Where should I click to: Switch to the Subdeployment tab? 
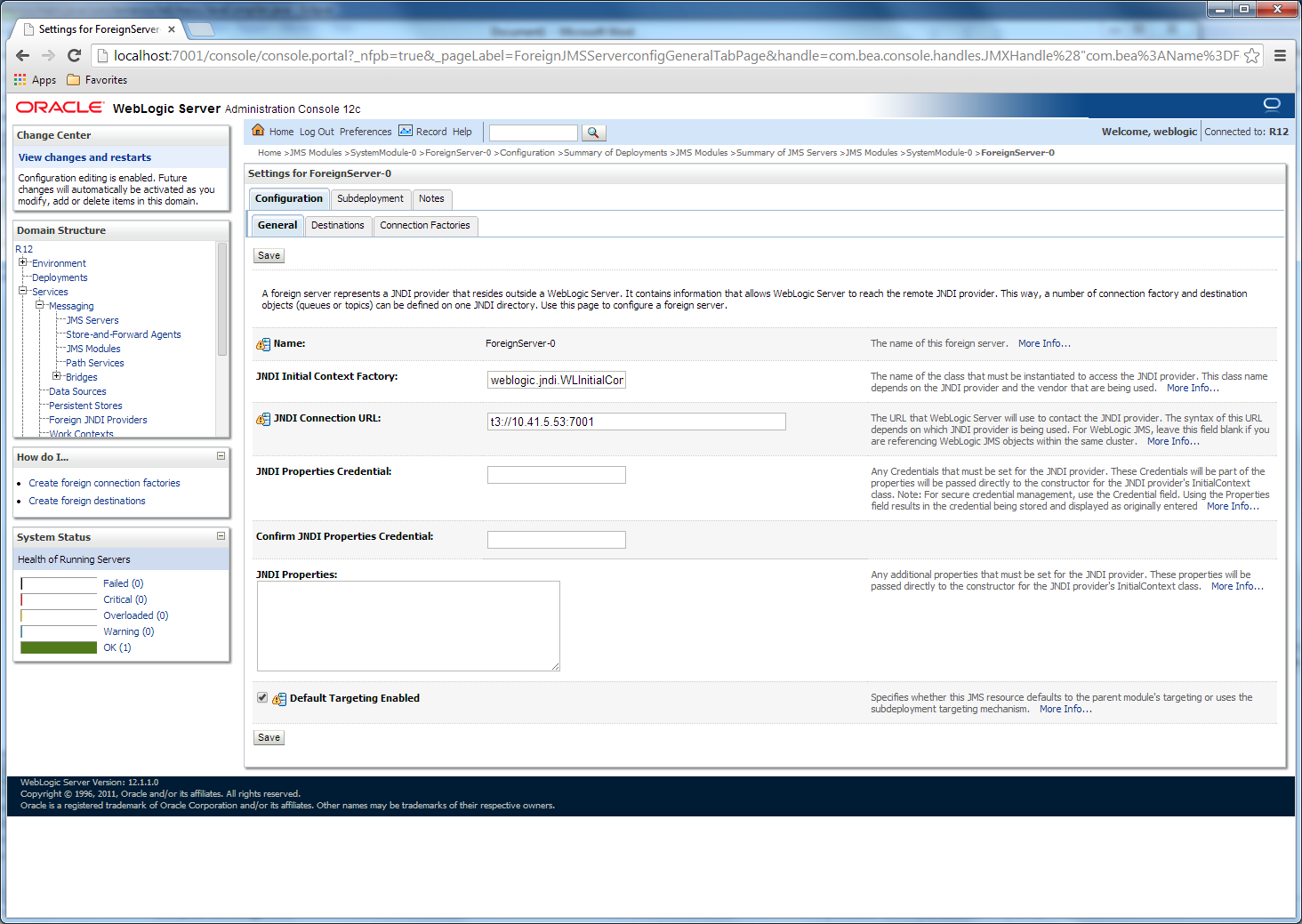pyautogui.click(x=370, y=198)
